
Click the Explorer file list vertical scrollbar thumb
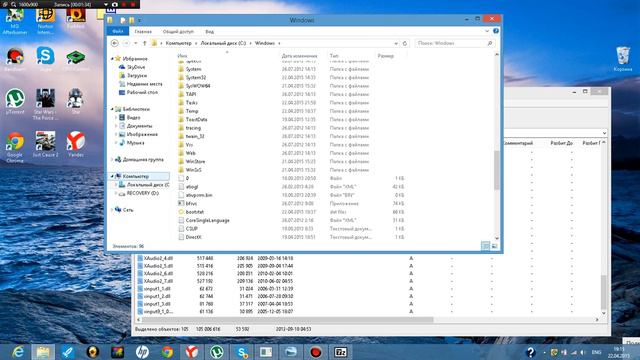coord(497,170)
